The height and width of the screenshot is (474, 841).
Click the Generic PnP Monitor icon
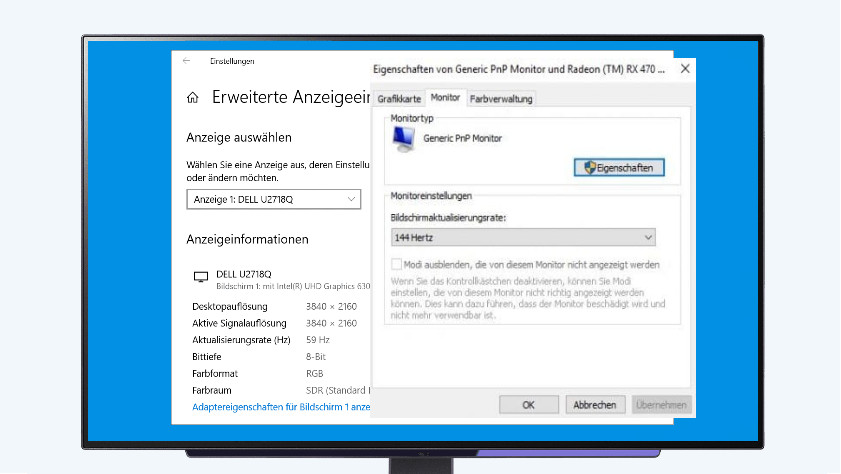[404, 141]
